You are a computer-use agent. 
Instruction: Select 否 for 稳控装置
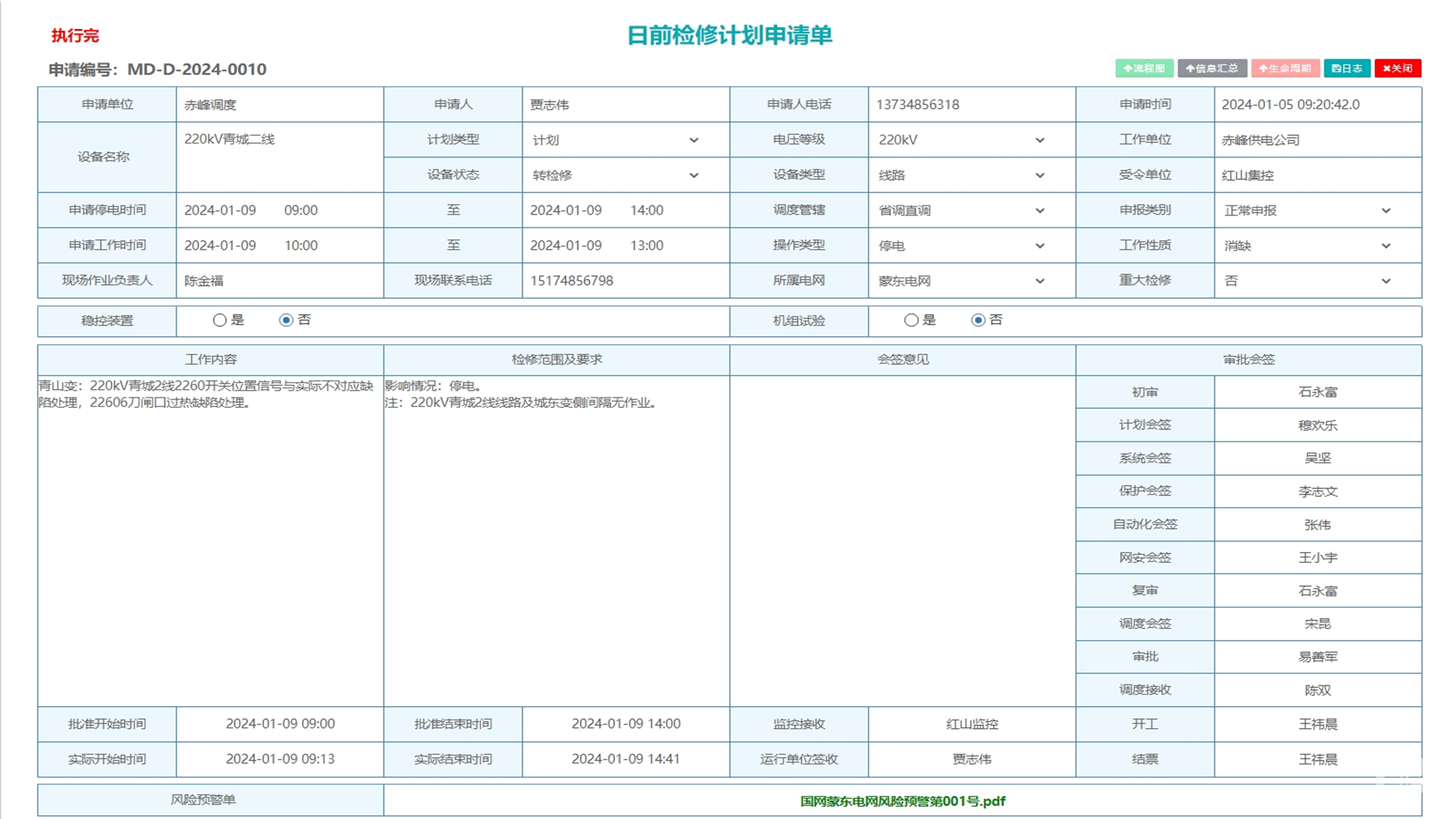tap(286, 320)
